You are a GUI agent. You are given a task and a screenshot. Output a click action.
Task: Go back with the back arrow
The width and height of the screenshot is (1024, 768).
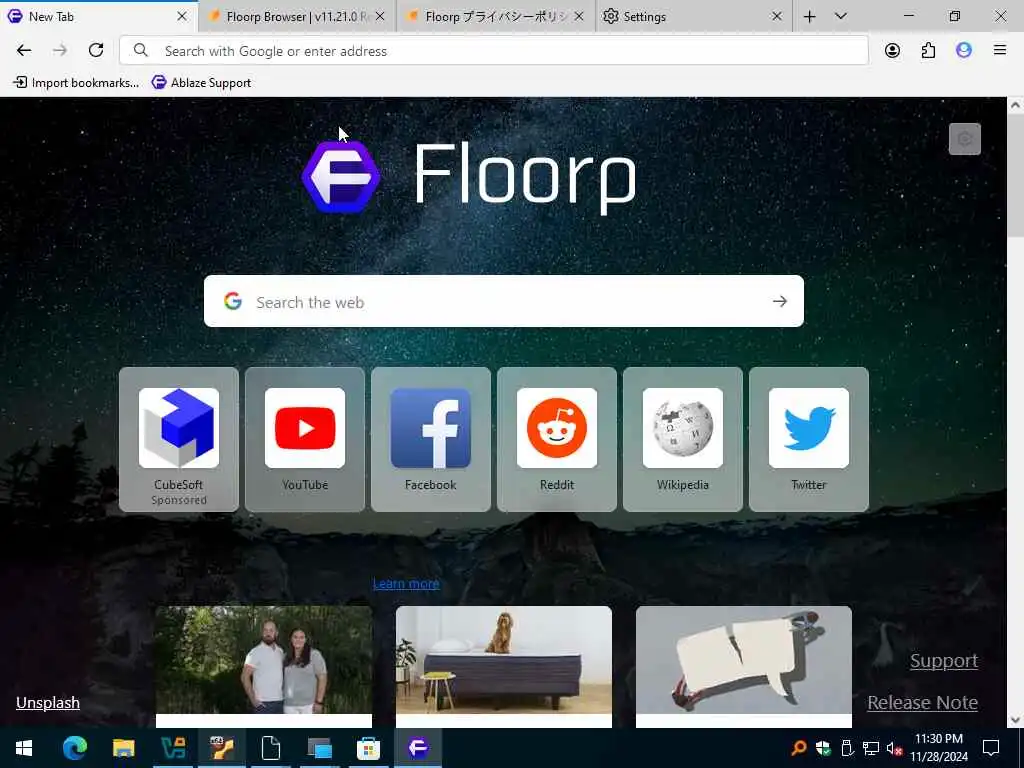coord(24,50)
